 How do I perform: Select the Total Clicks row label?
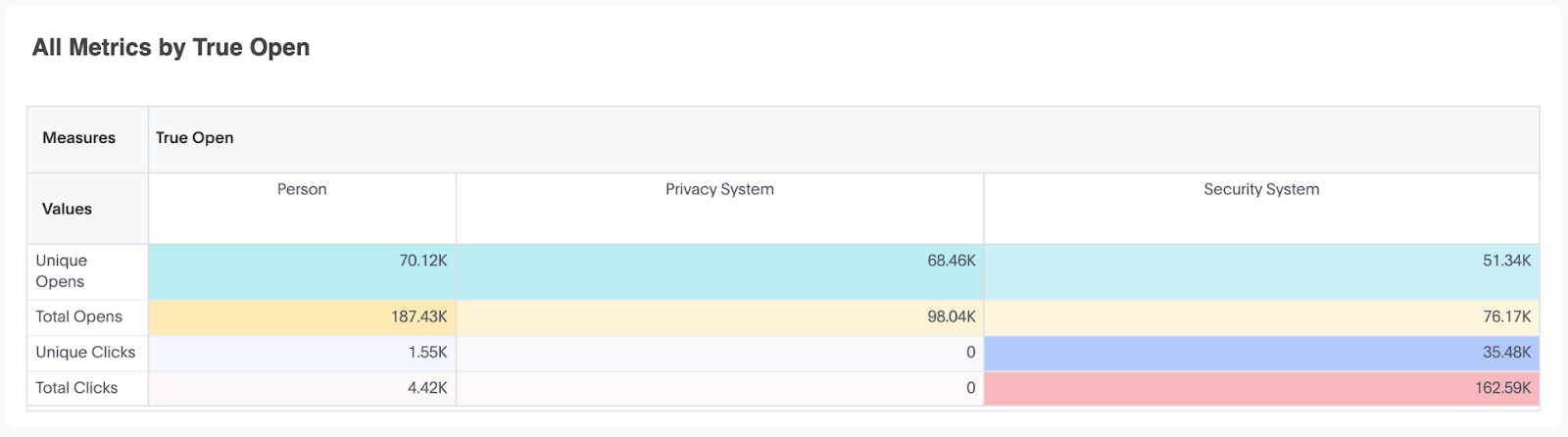tap(87, 388)
